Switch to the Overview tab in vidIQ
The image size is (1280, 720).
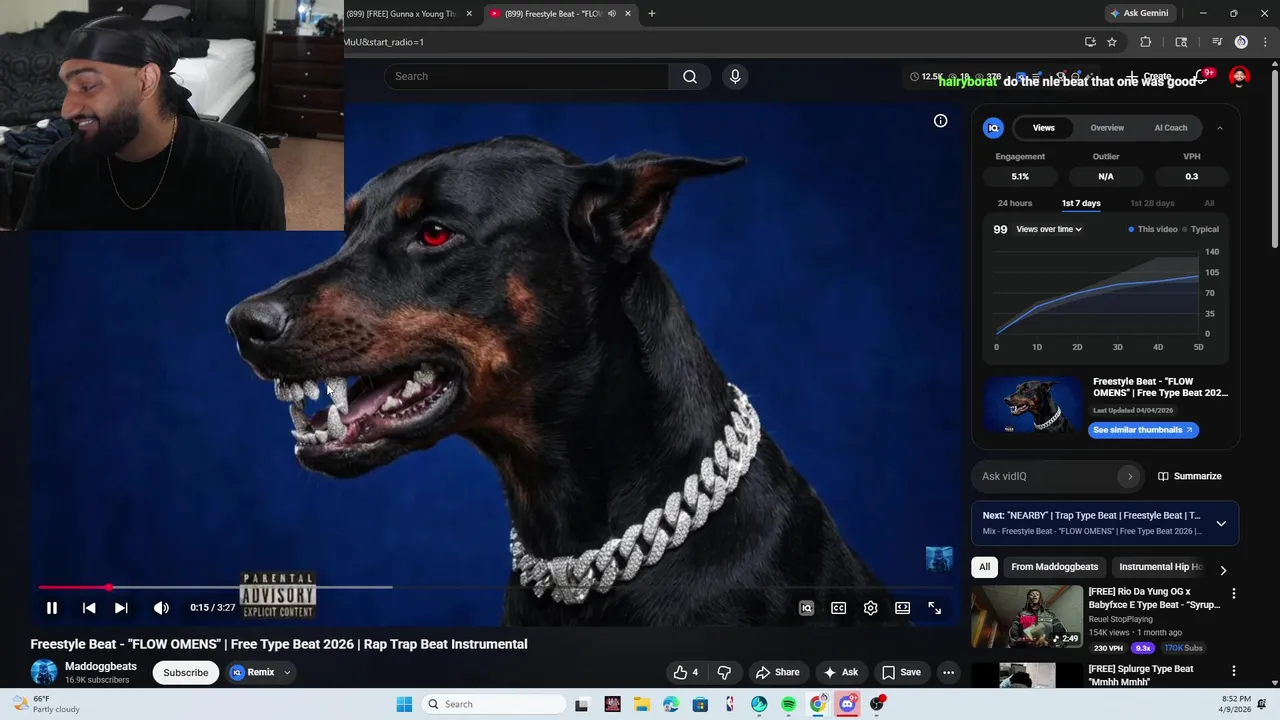[1107, 128]
